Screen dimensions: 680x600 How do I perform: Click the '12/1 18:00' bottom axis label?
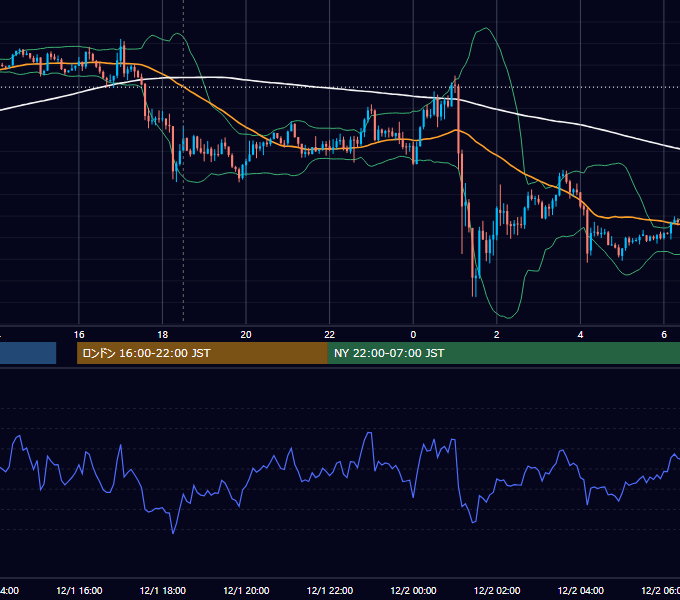[x=163, y=590]
